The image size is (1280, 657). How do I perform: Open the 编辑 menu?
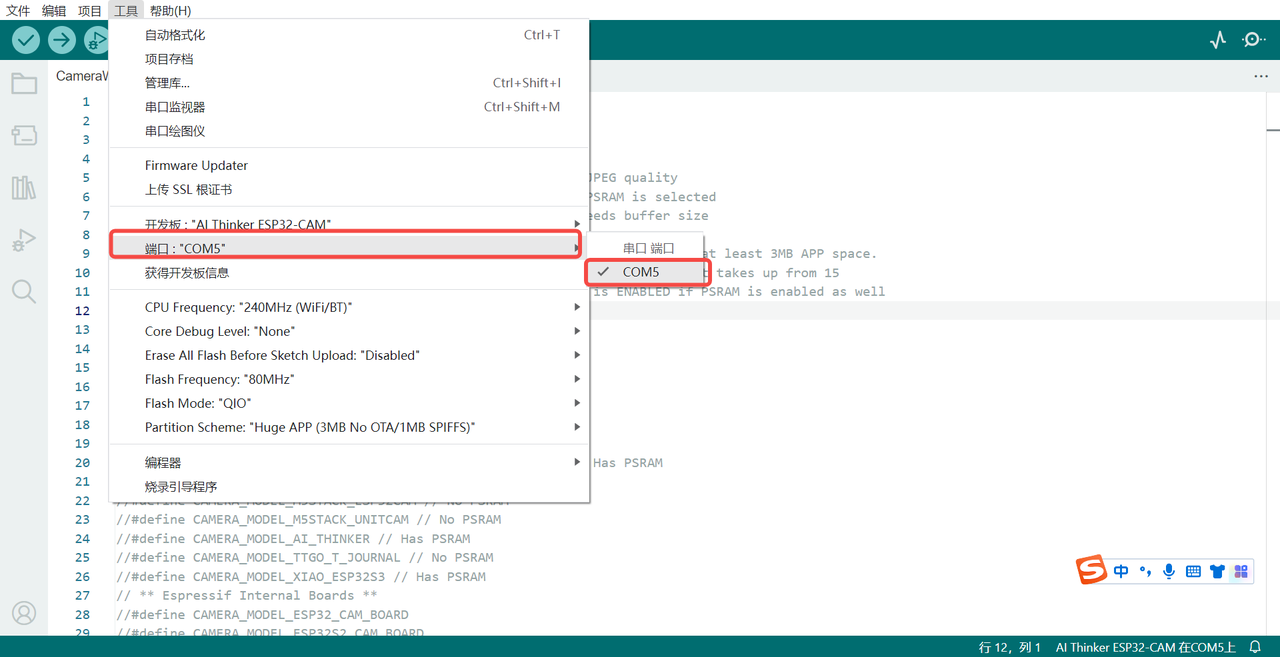pyautogui.click(x=54, y=11)
